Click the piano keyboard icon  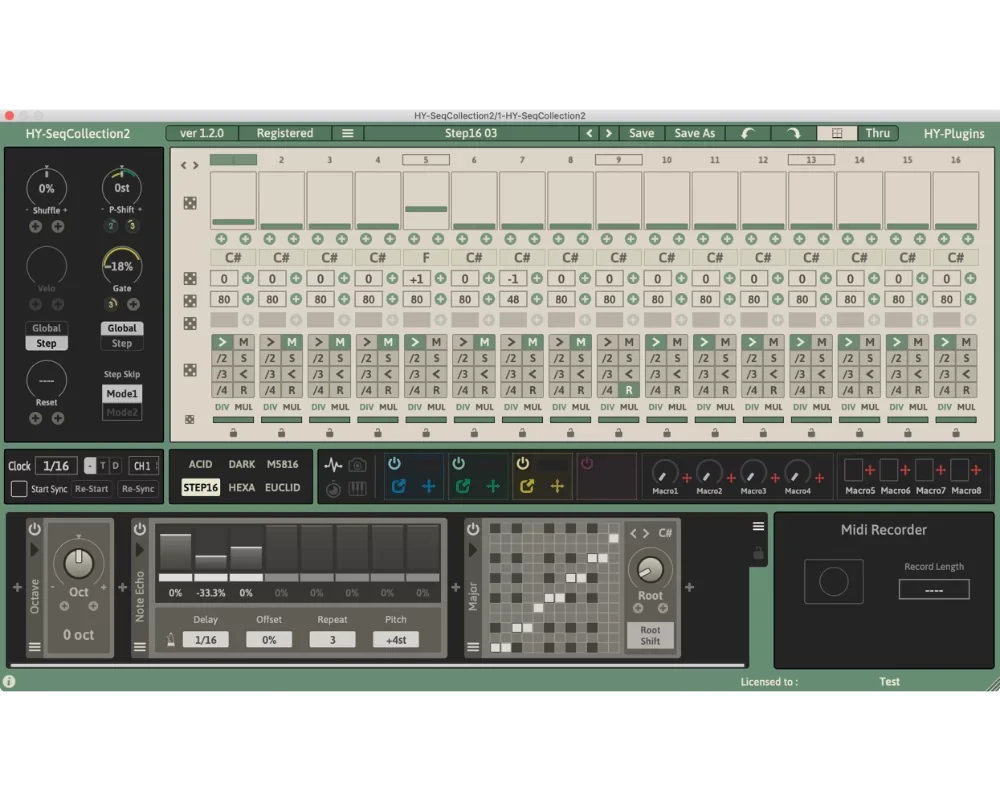pyautogui.click(x=358, y=489)
